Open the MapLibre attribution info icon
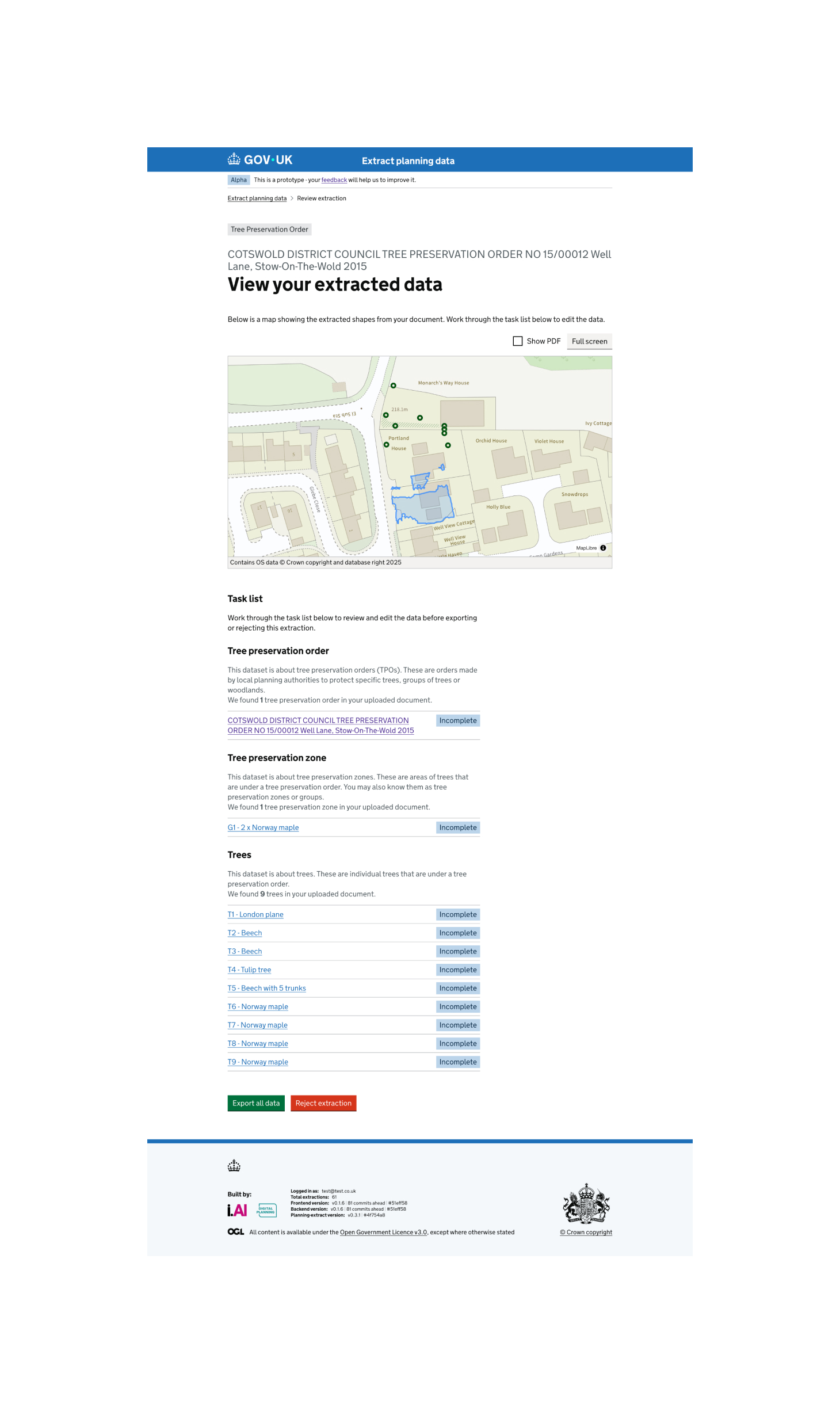Image resolution: width=840 pixels, height=1404 pixels. [x=603, y=548]
